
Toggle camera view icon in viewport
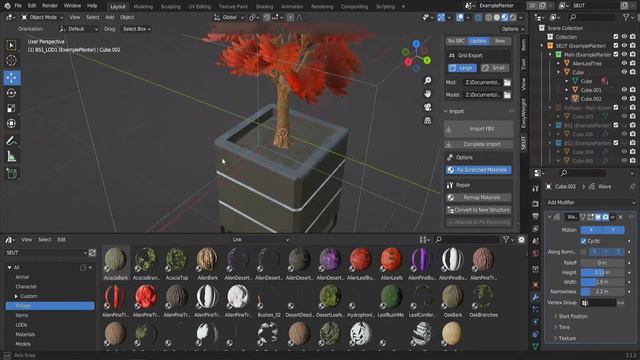(x=427, y=107)
